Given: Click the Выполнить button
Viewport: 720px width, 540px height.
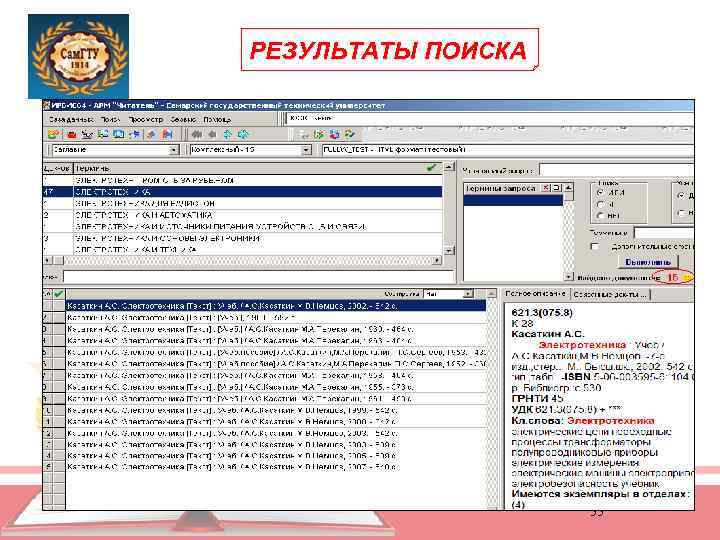Looking at the screenshot, I should click(x=647, y=262).
